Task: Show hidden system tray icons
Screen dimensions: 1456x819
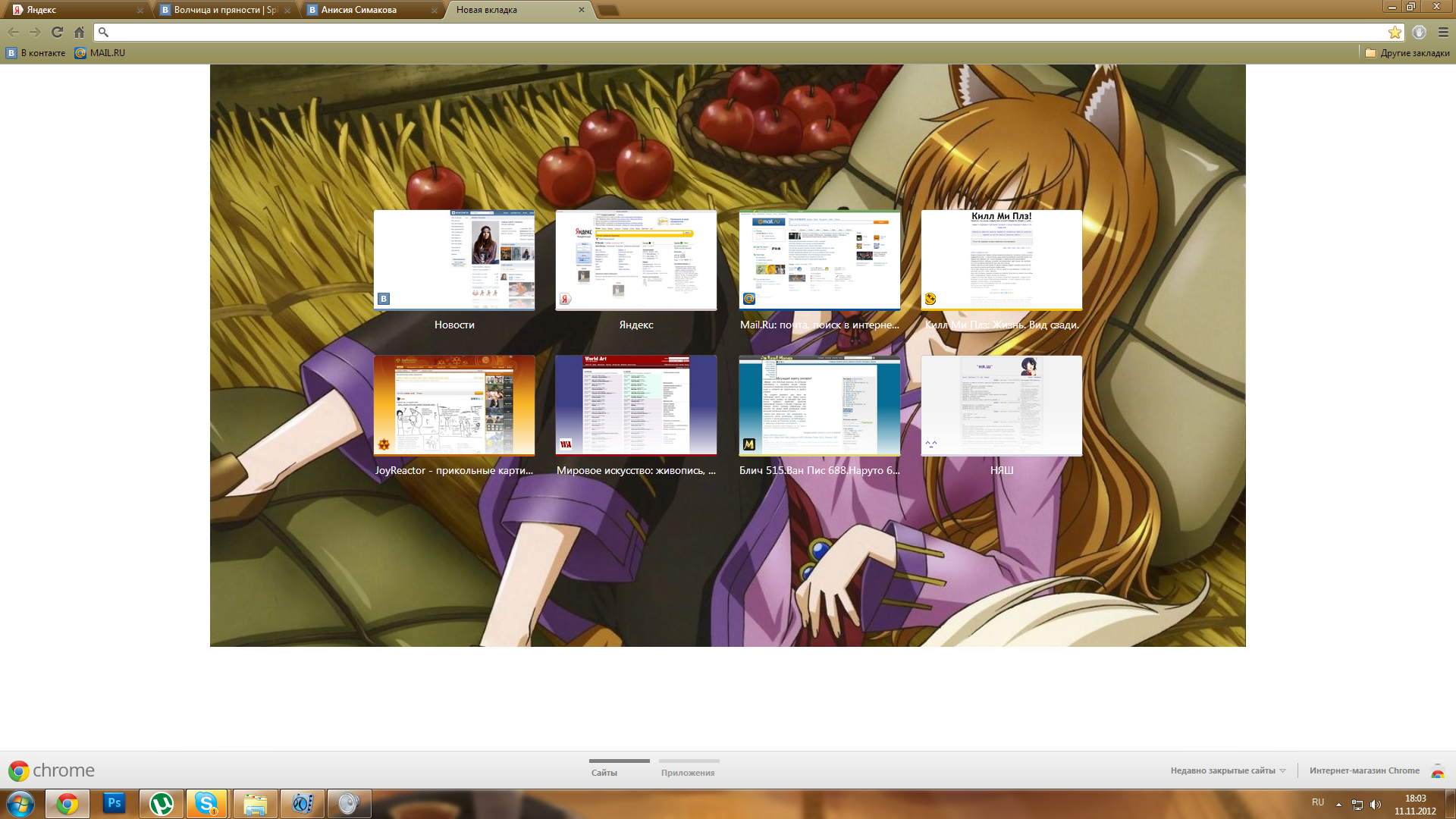Action: pos(1338,805)
